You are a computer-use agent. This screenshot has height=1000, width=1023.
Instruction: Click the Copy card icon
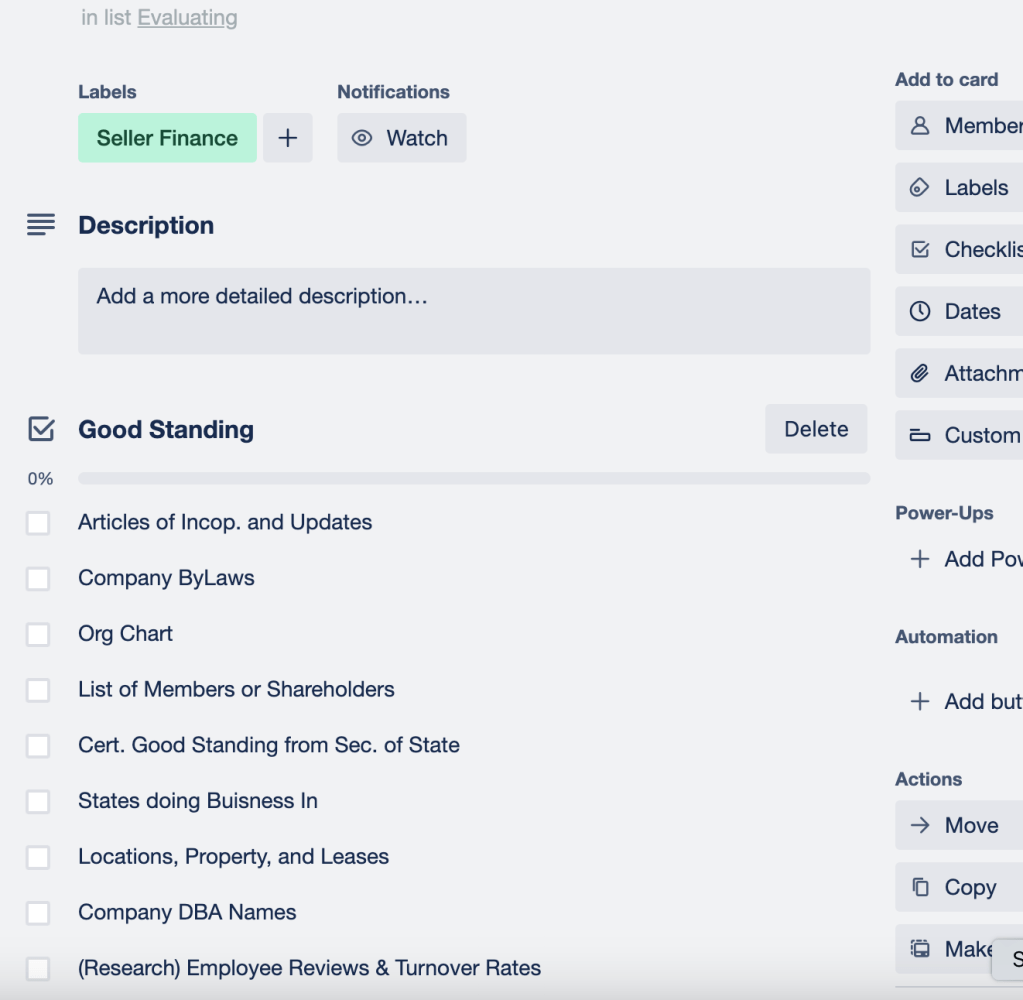coord(919,888)
